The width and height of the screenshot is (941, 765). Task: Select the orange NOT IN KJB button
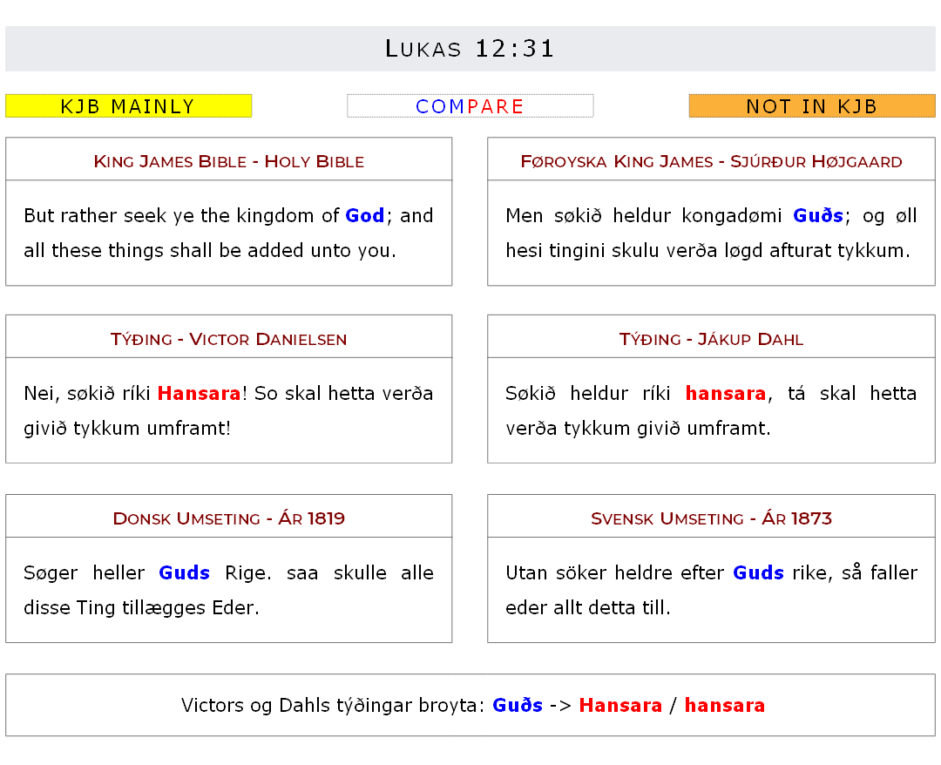812,106
